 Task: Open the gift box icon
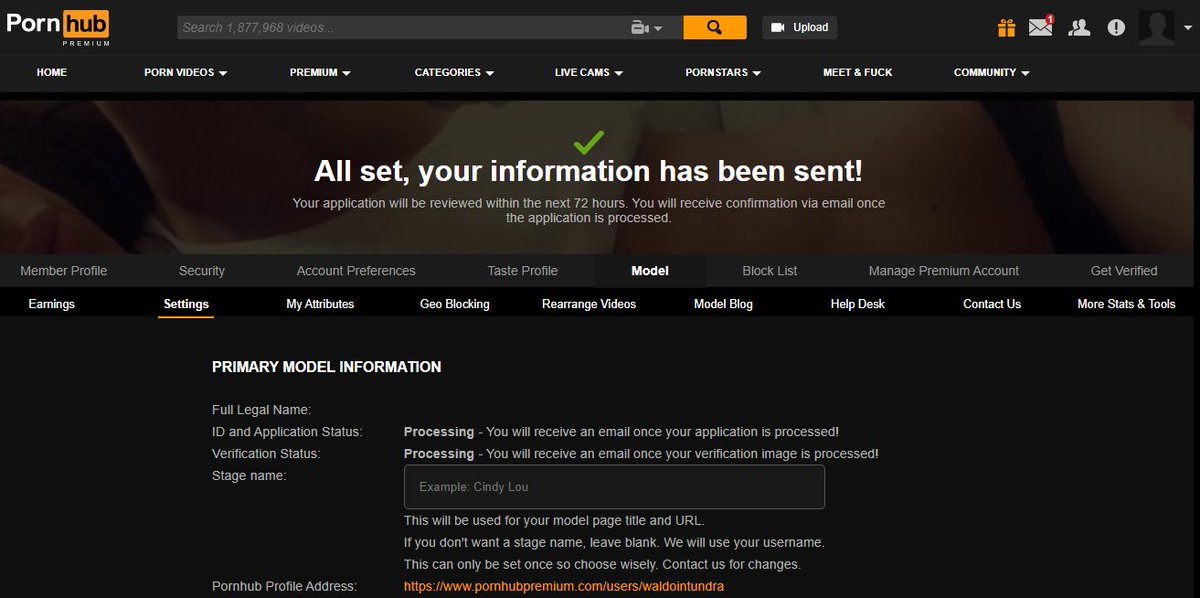click(x=1006, y=27)
